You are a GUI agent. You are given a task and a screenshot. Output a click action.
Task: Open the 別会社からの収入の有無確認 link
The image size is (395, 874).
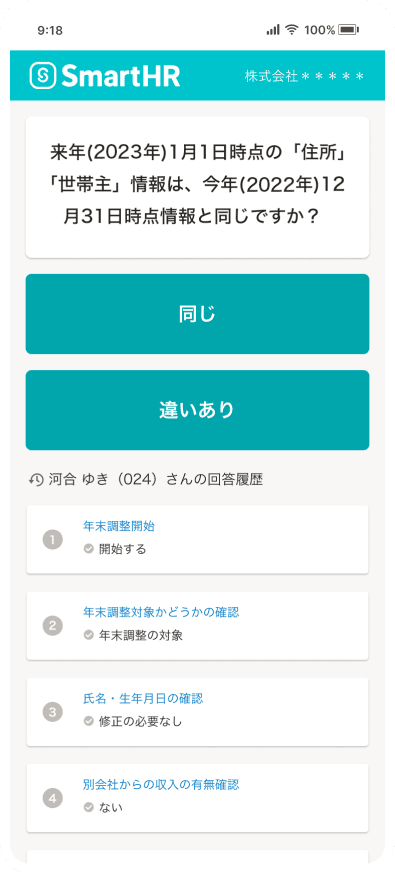161,784
